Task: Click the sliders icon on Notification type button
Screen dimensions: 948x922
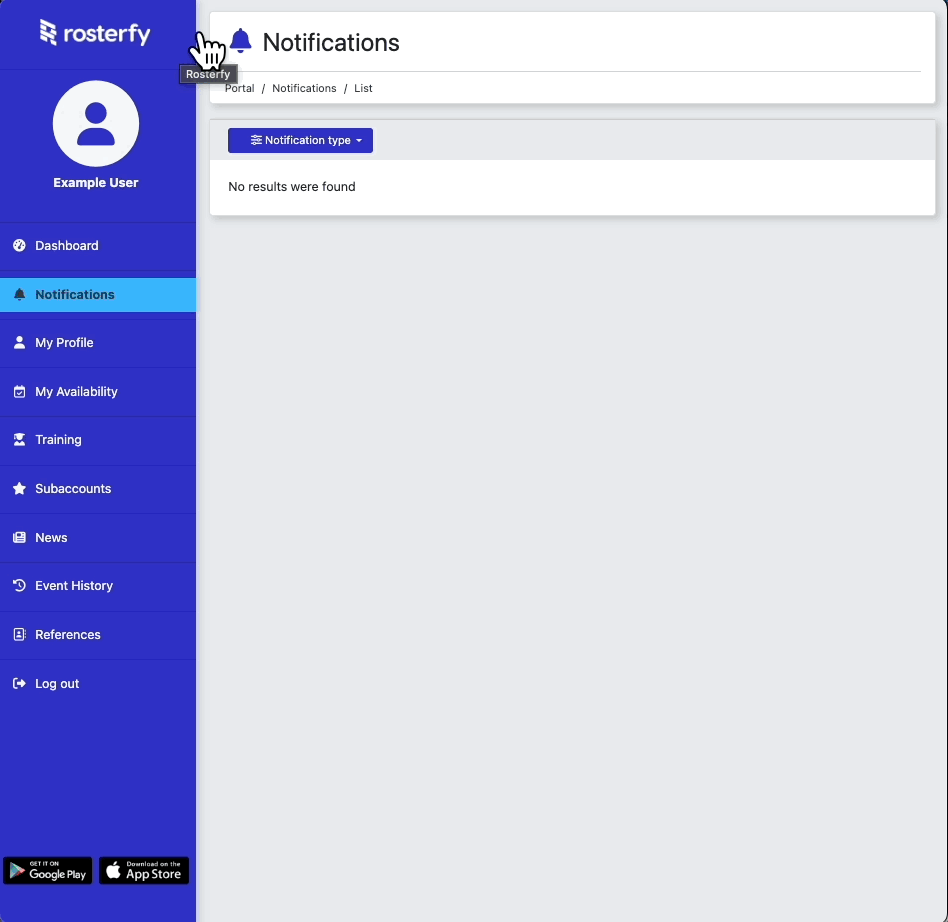Action: 256,140
